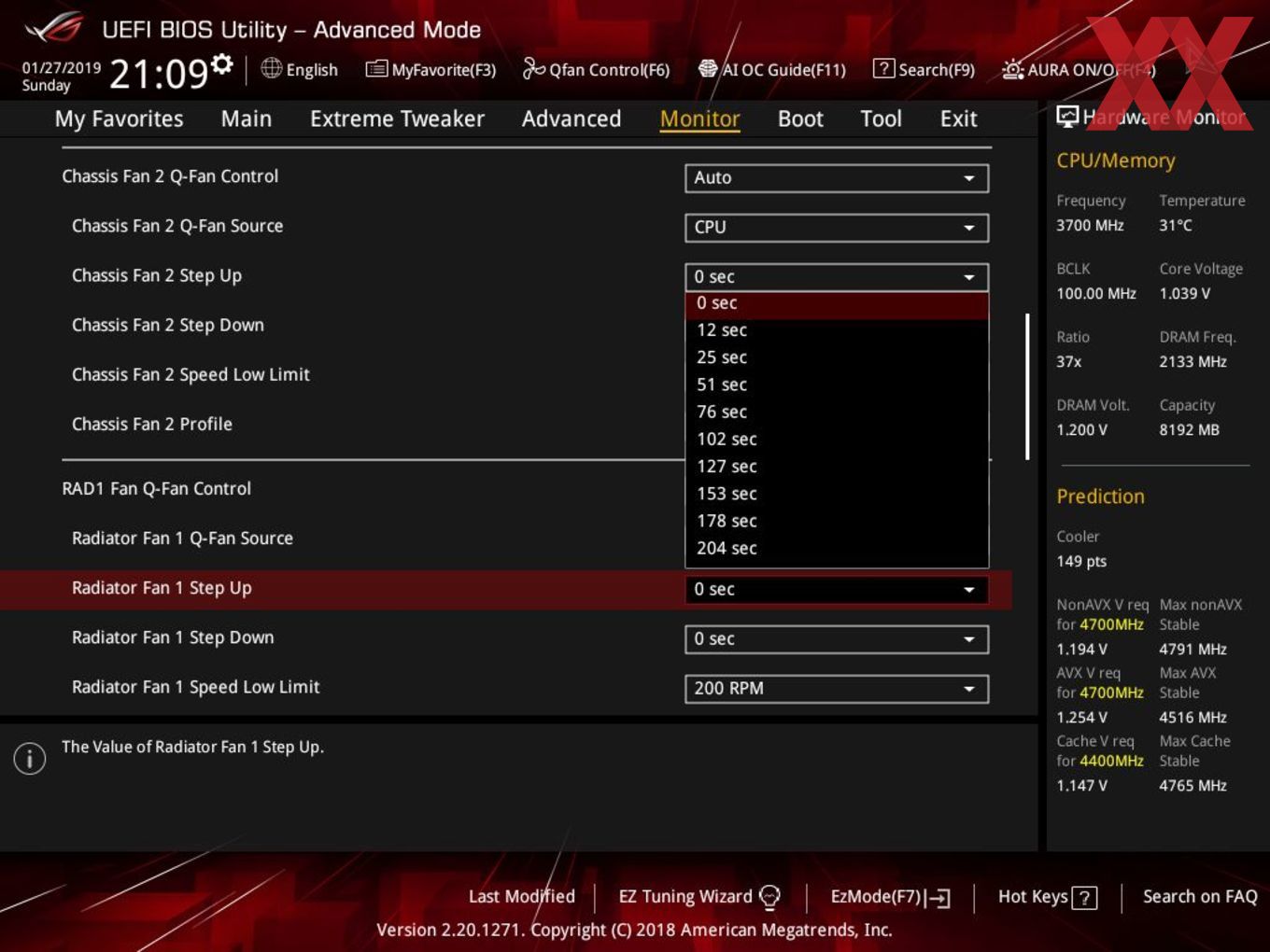The width and height of the screenshot is (1270, 952).
Task: Open Radiator Fan 1 Step Up dropdown
Action: pyautogui.click(x=837, y=589)
